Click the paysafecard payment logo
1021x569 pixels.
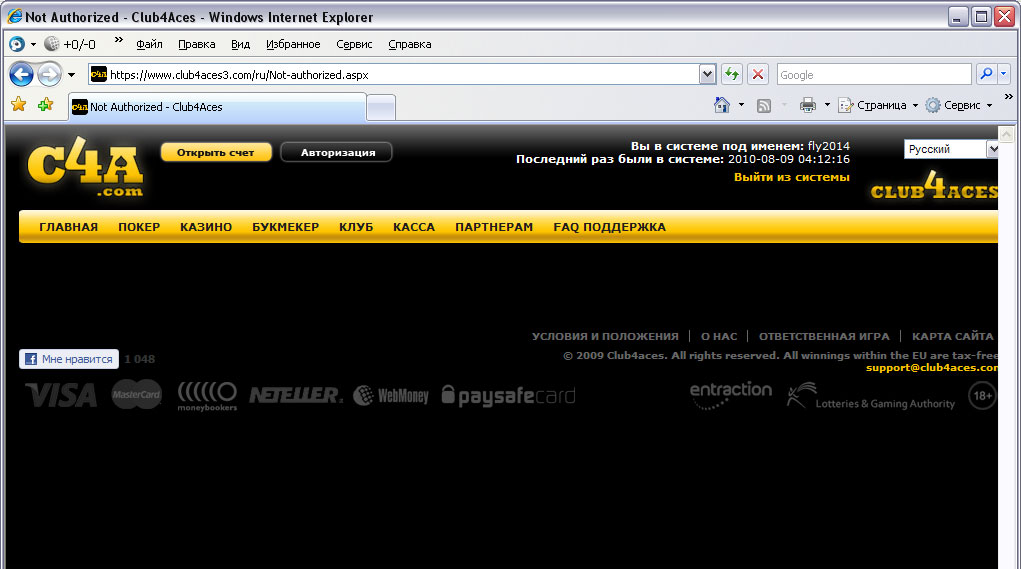(x=509, y=395)
